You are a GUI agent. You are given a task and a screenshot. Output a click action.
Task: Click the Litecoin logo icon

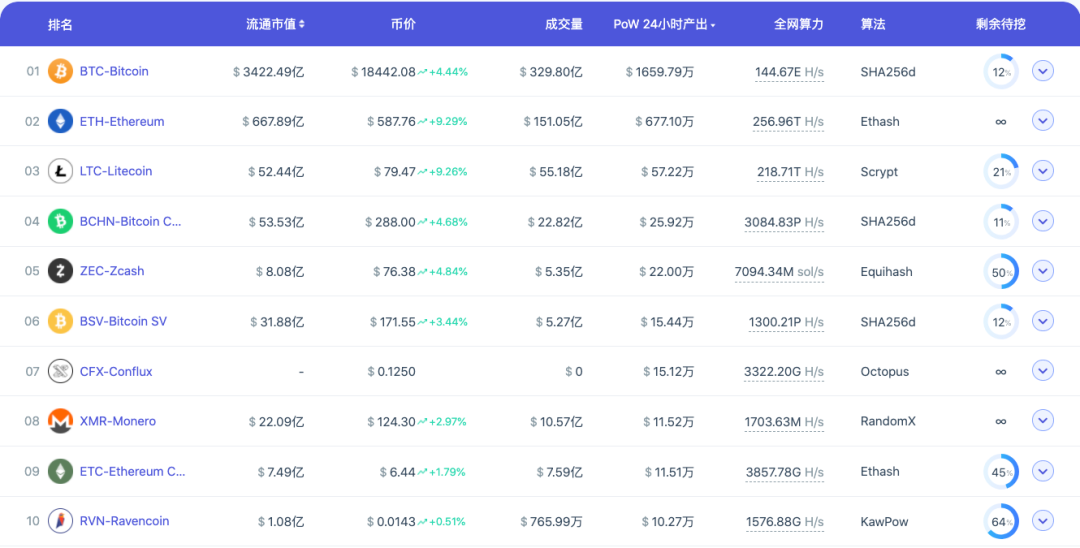[61, 171]
